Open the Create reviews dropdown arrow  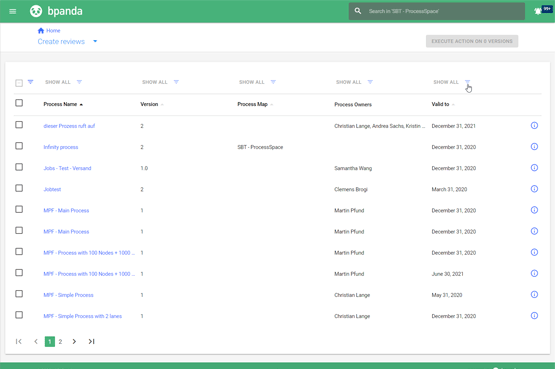coord(95,41)
